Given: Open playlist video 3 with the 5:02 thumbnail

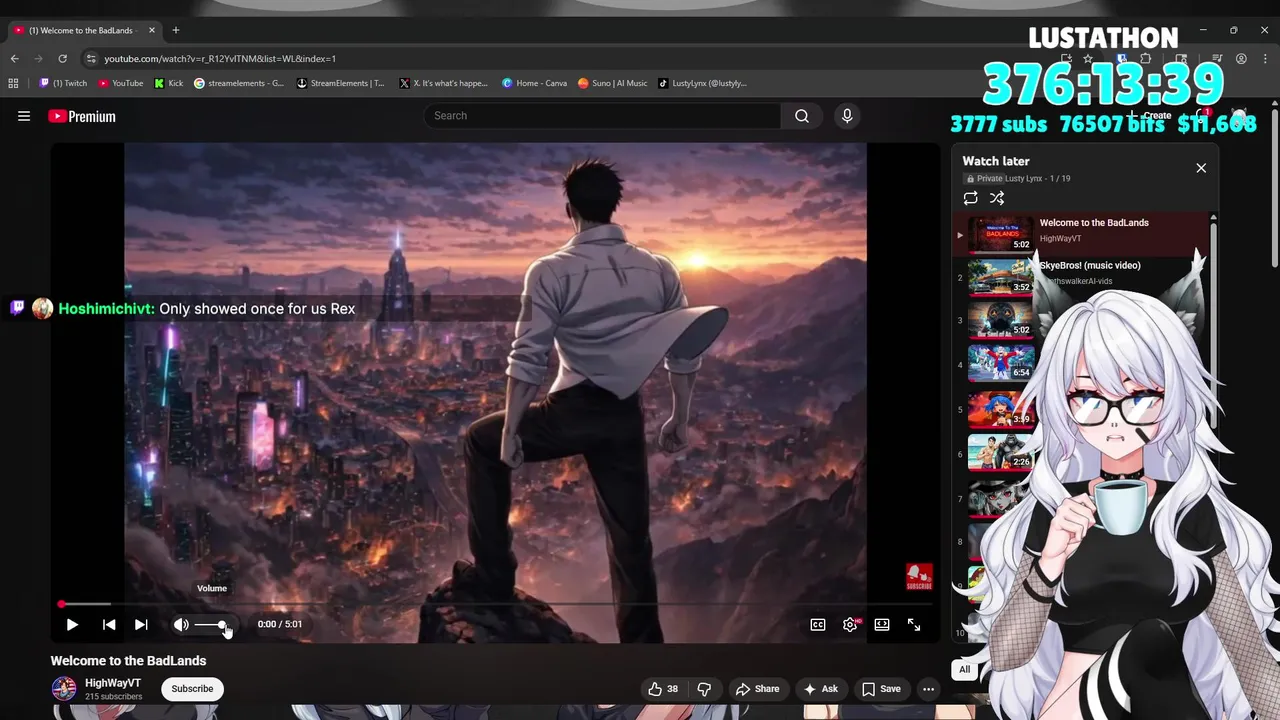Looking at the screenshot, I should coord(1001,320).
